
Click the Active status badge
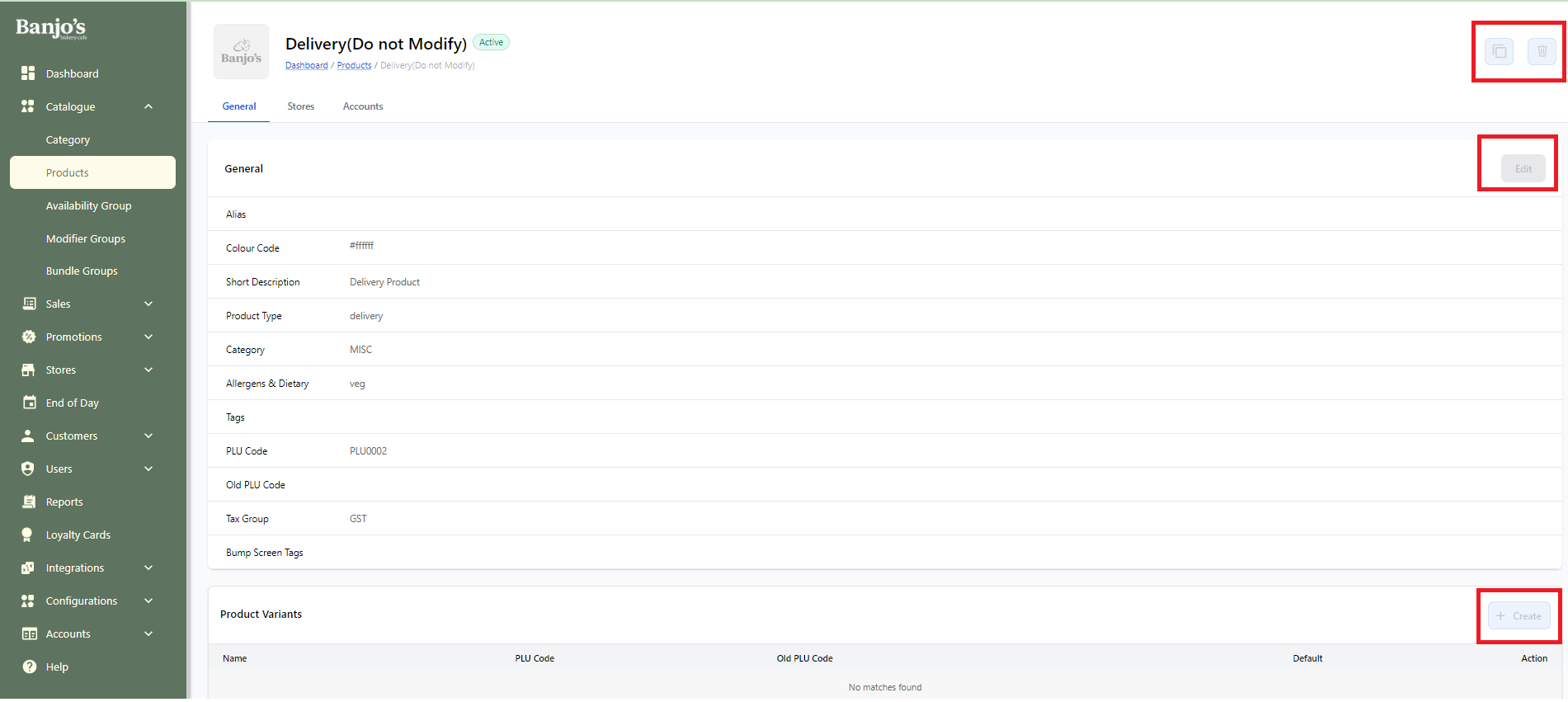(x=491, y=42)
